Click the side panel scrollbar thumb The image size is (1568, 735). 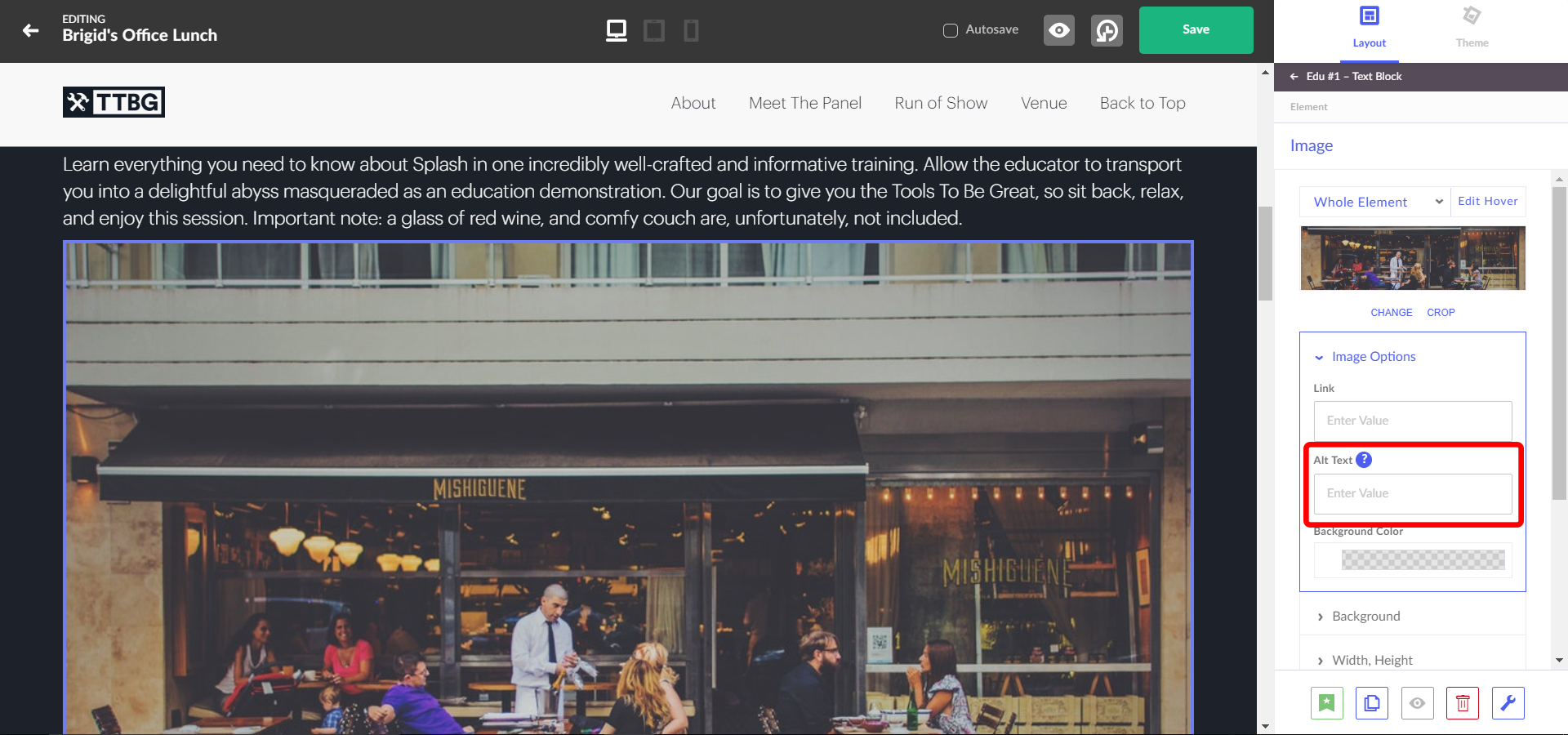pos(1559,343)
